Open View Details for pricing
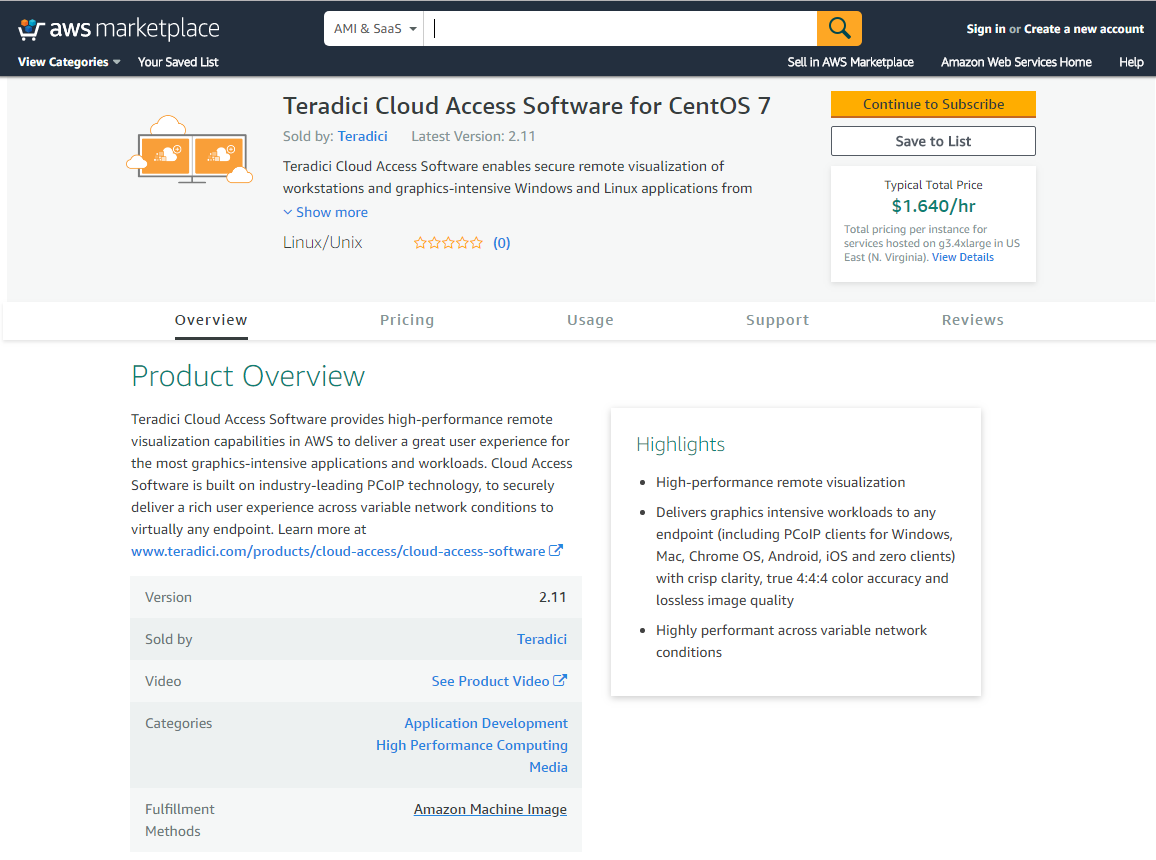The image size is (1156, 860). (x=964, y=257)
